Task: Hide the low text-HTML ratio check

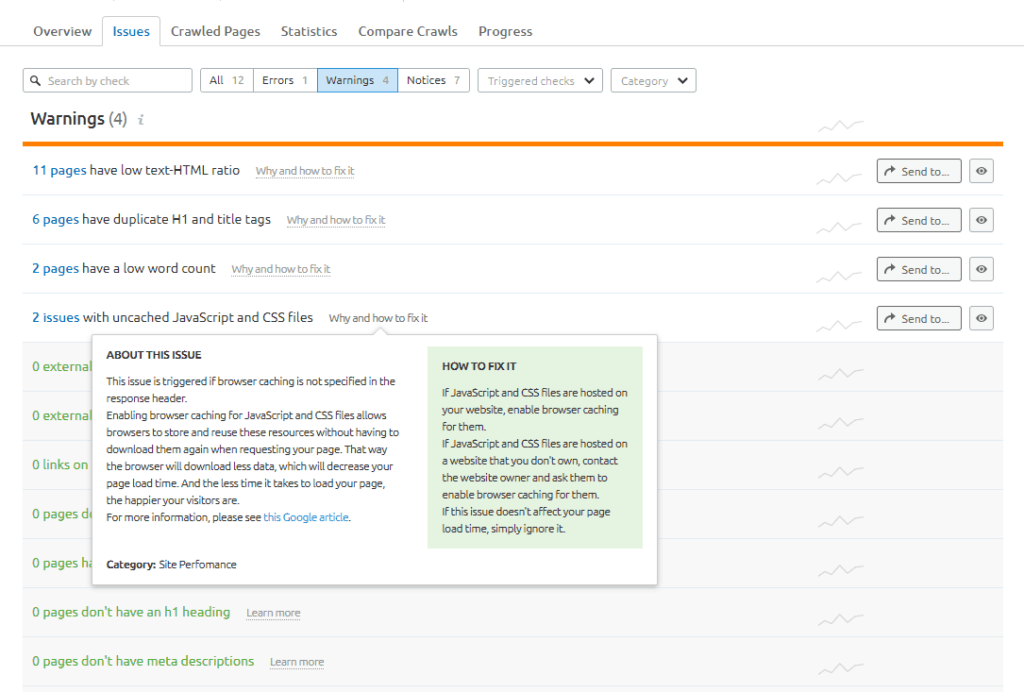Action: coord(982,171)
